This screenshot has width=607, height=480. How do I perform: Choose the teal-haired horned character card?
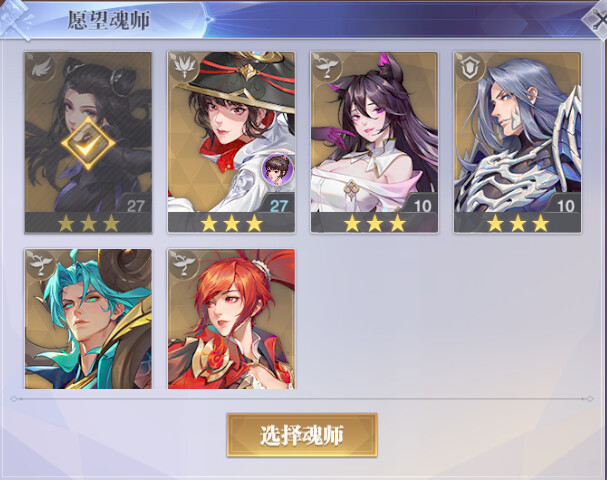click(x=88, y=319)
